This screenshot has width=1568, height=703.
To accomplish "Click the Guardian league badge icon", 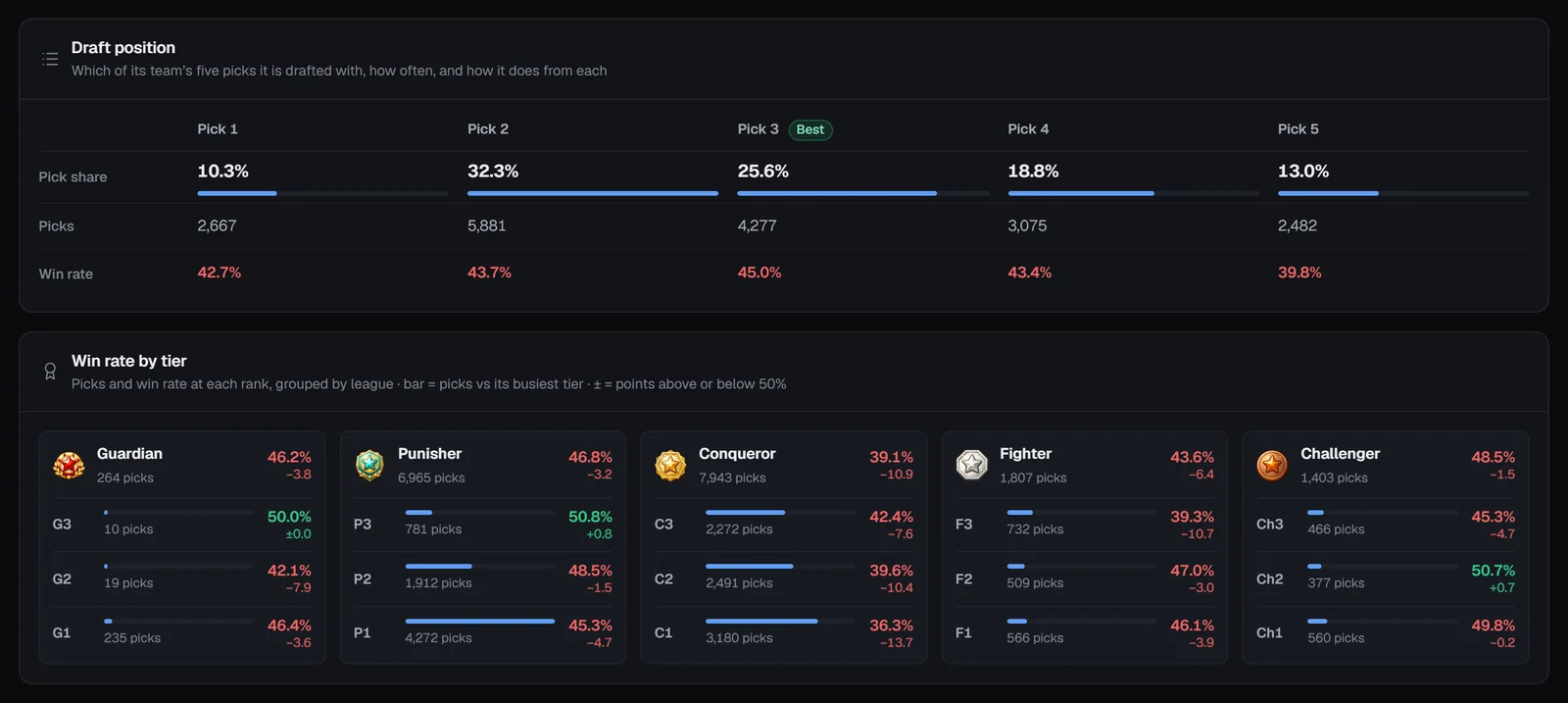I will [x=69, y=465].
